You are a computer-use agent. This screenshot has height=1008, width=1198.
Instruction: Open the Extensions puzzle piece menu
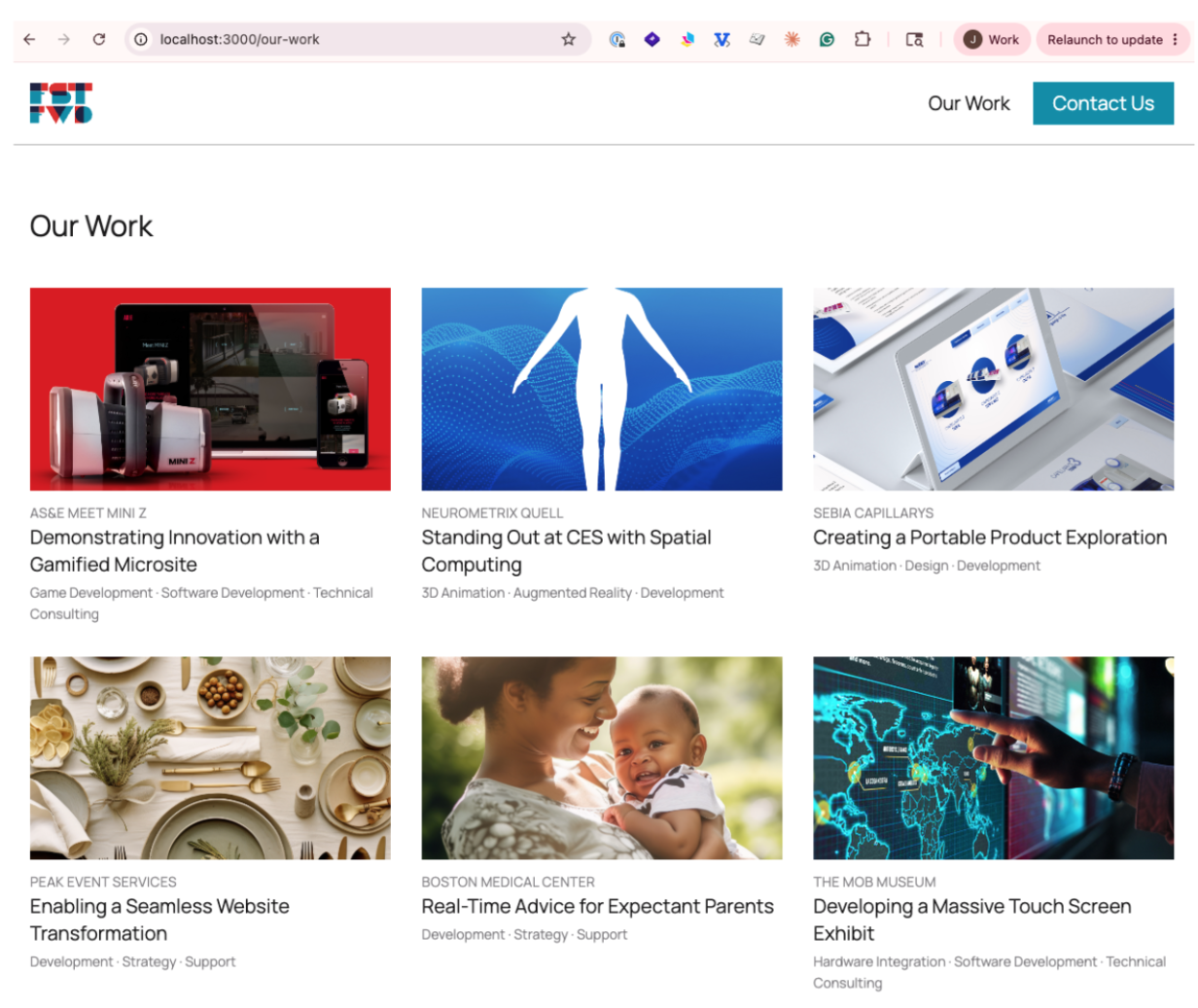(863, 40)
